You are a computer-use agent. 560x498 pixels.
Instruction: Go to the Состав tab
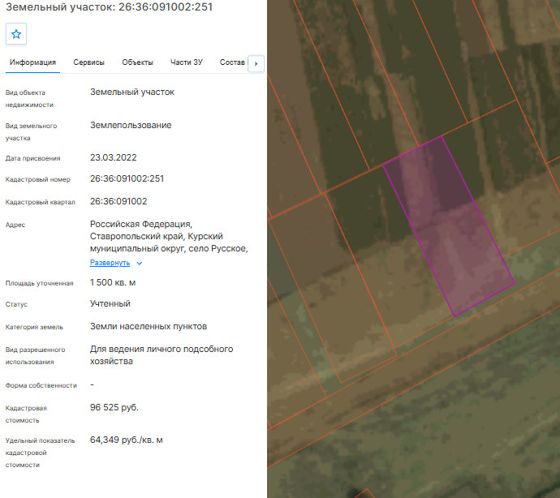click(232, 62)
